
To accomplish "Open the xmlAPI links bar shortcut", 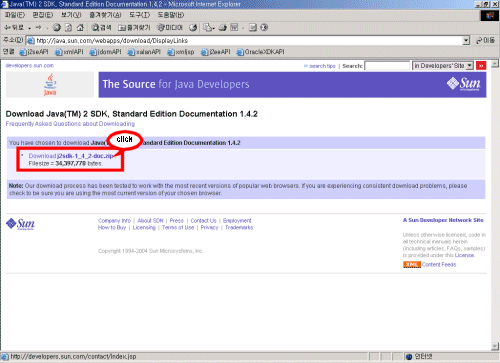I will point(69,52).
